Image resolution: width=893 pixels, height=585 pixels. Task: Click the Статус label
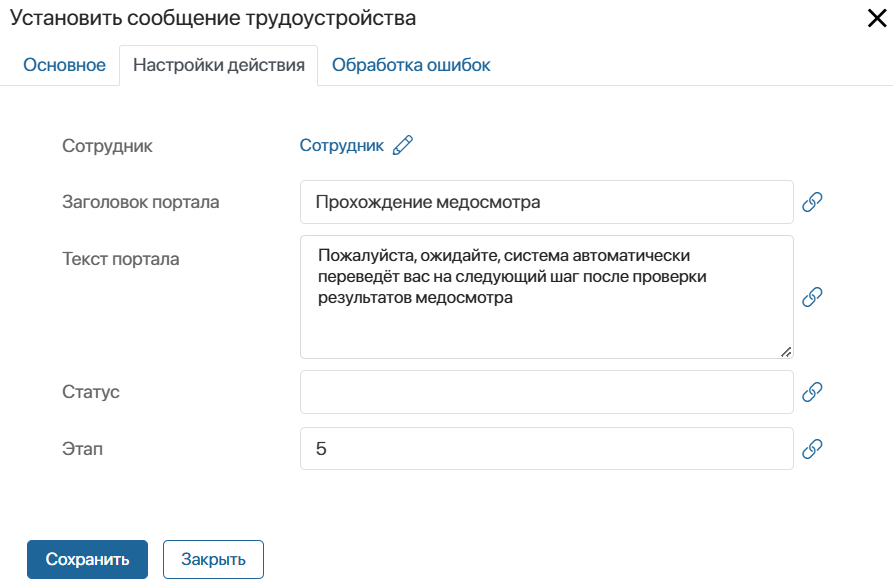[91, 392]
